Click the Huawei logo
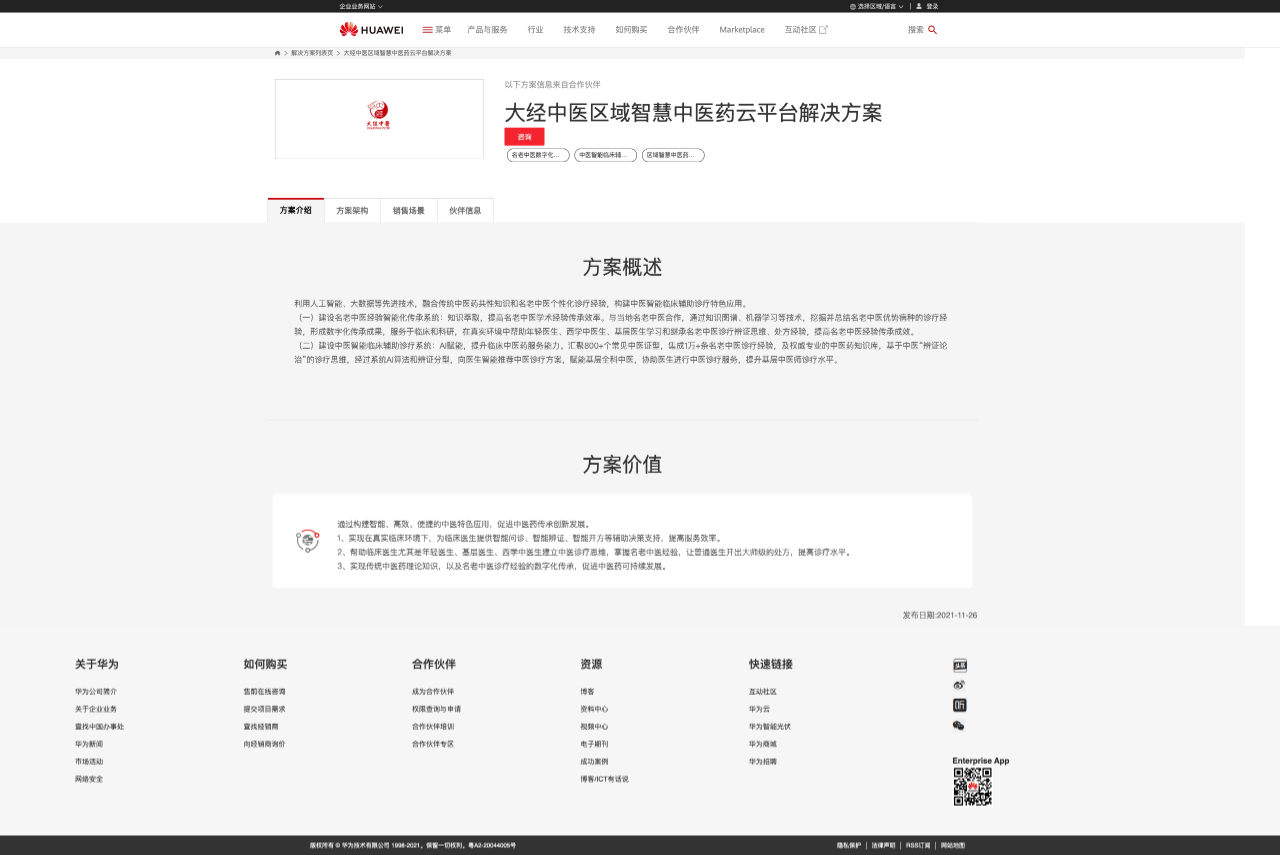The image size is (1280, 855). pos(371,29)
